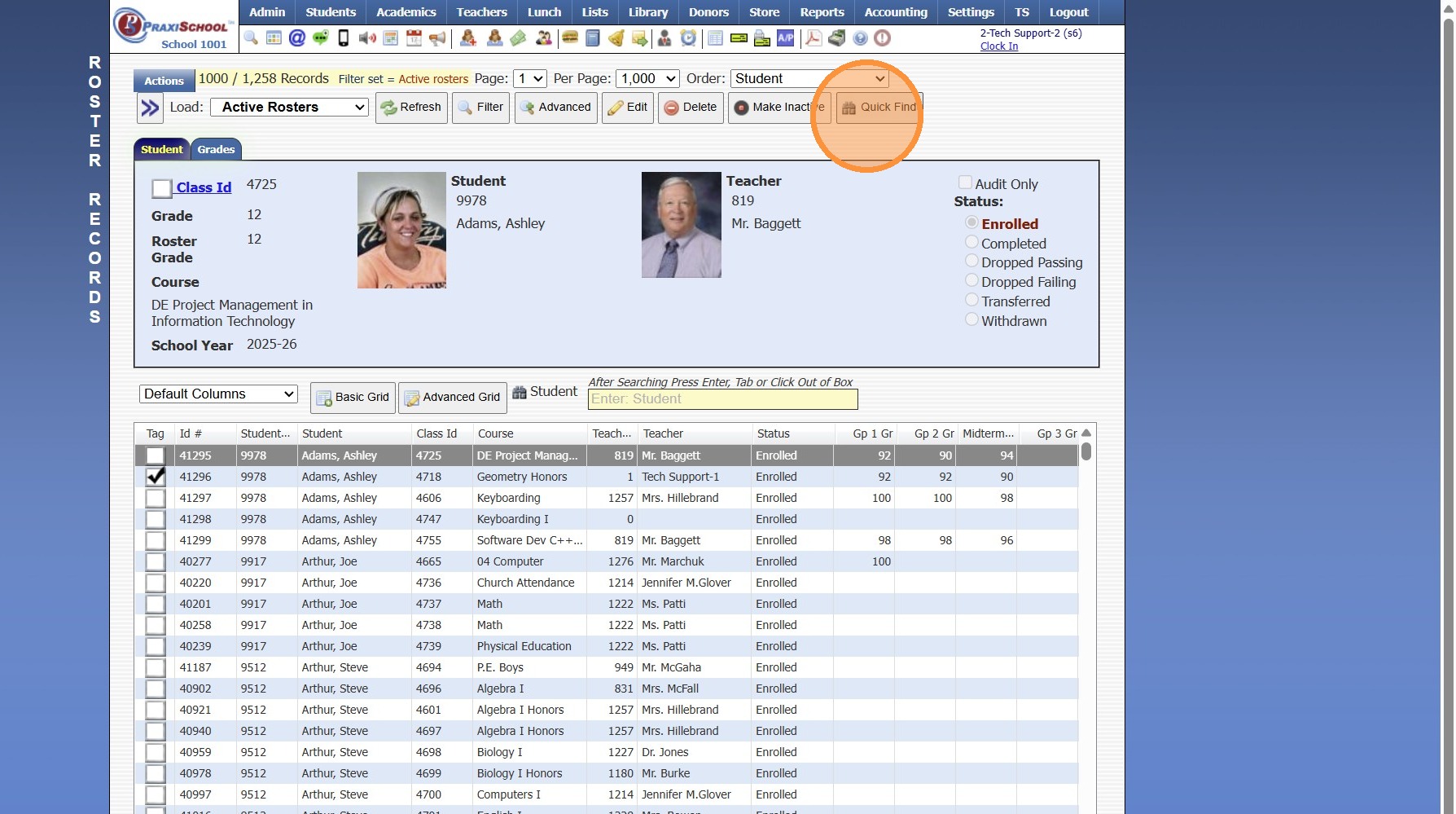The width and height of the screenshot is (1456, 814).
Task: Enable the Audit Only checkbox
Action: 965,183
